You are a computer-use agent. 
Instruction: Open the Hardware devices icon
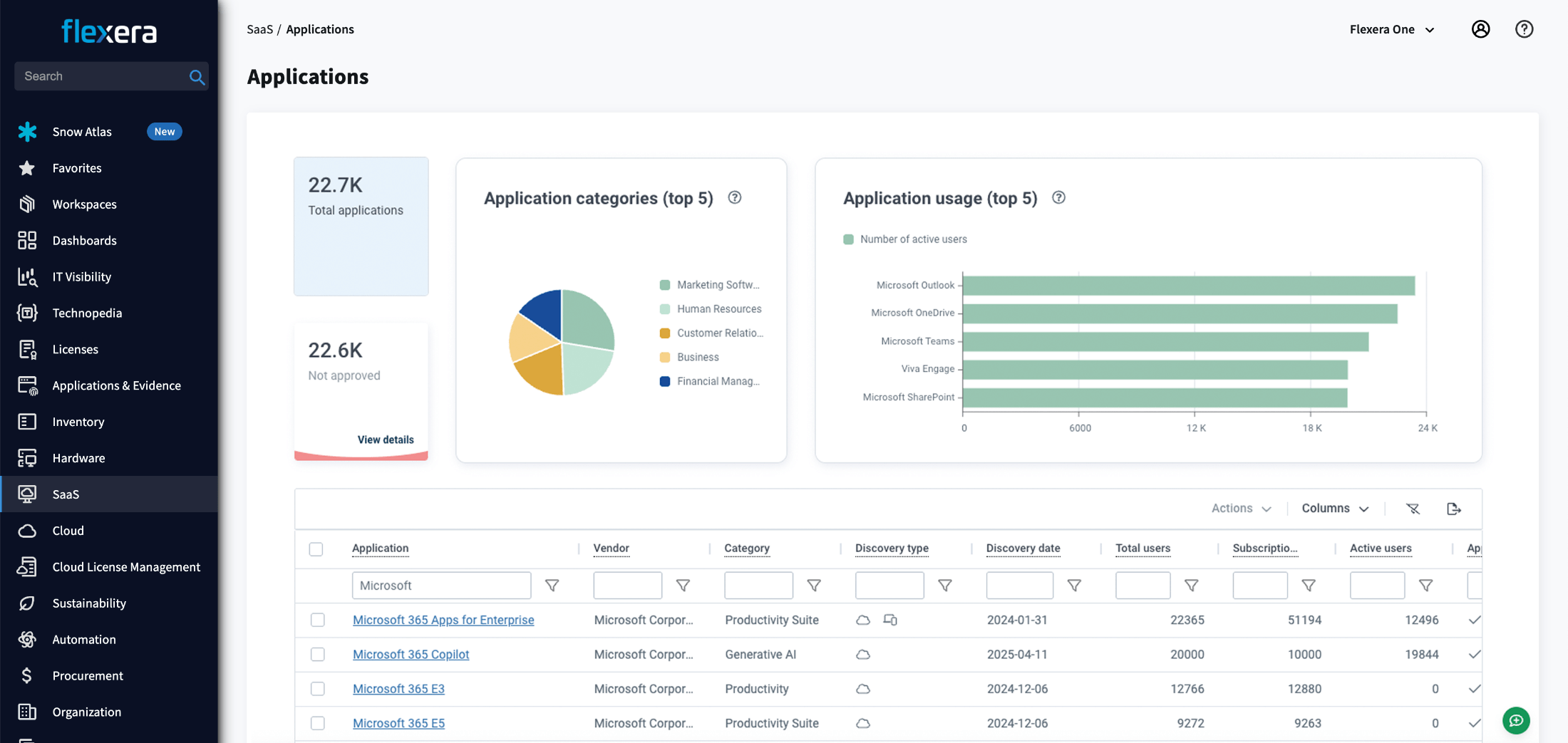(27, 459)
